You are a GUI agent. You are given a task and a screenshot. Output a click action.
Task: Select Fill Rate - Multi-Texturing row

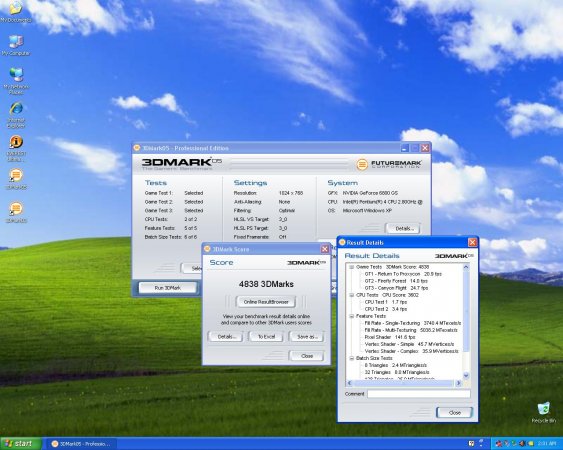click(411, 330)
